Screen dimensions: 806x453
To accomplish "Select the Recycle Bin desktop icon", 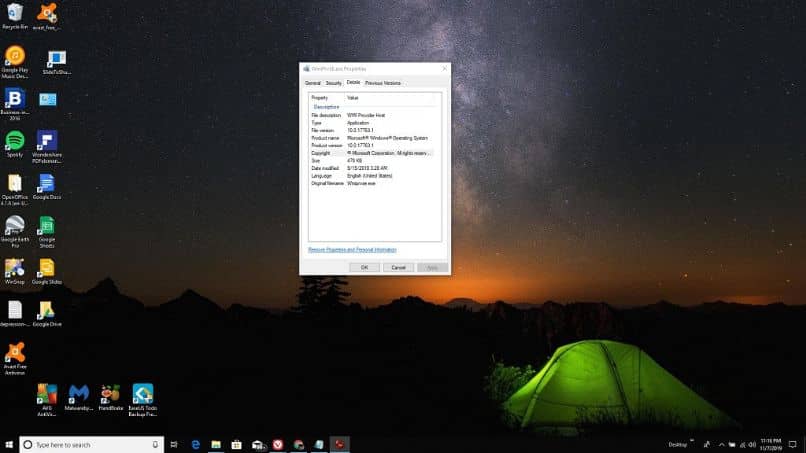I will [15, 16].
